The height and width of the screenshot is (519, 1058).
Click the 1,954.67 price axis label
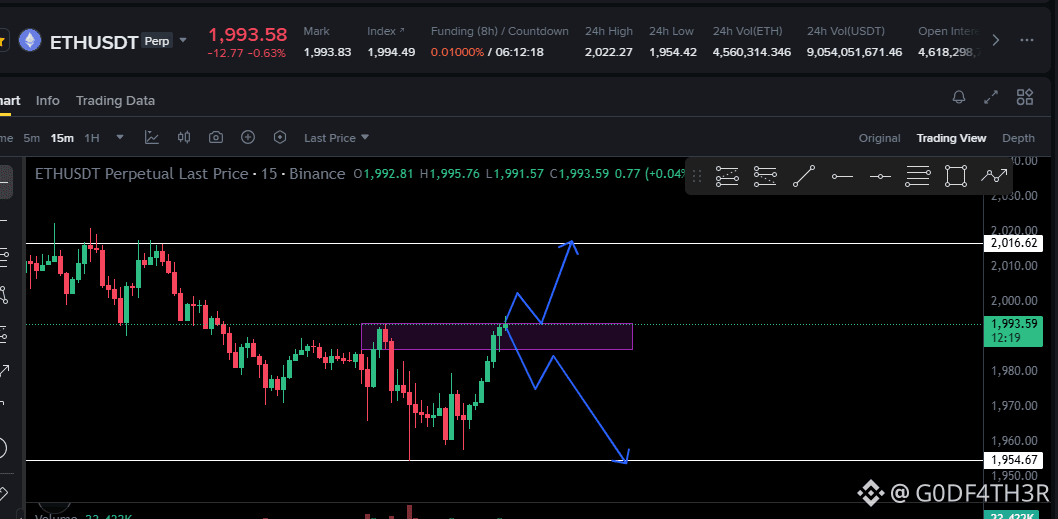(x=1013, y=460)
